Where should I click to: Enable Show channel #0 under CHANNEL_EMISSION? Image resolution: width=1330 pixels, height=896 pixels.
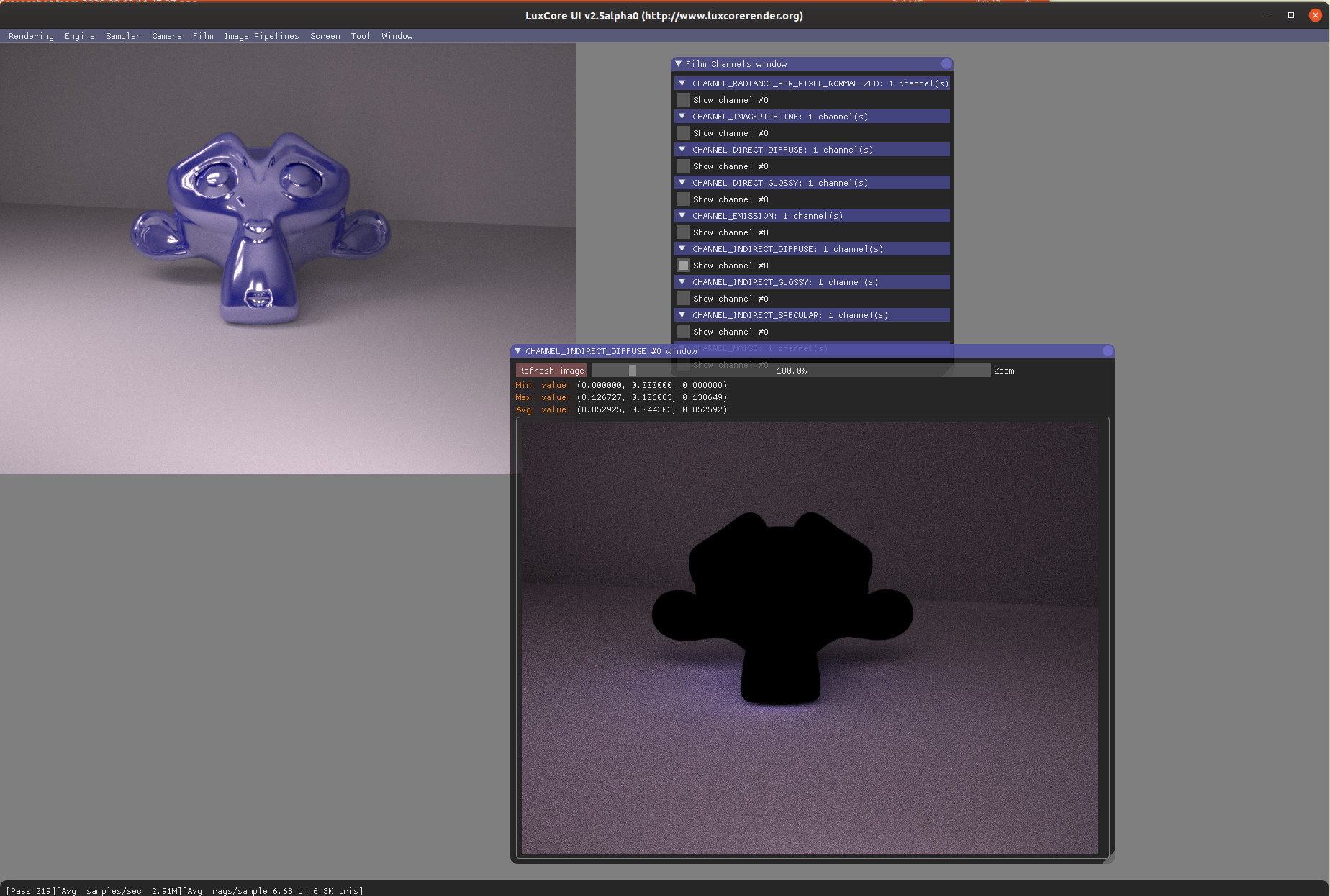click(x=684, y=232)
